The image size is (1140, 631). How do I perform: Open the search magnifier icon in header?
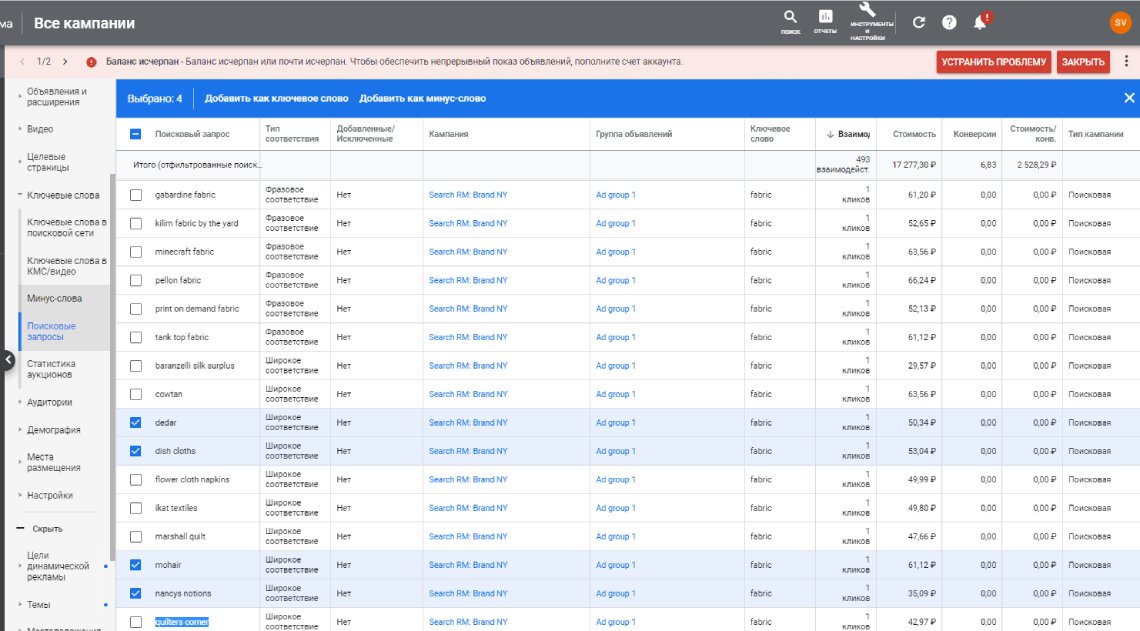[x=790, y=19]
